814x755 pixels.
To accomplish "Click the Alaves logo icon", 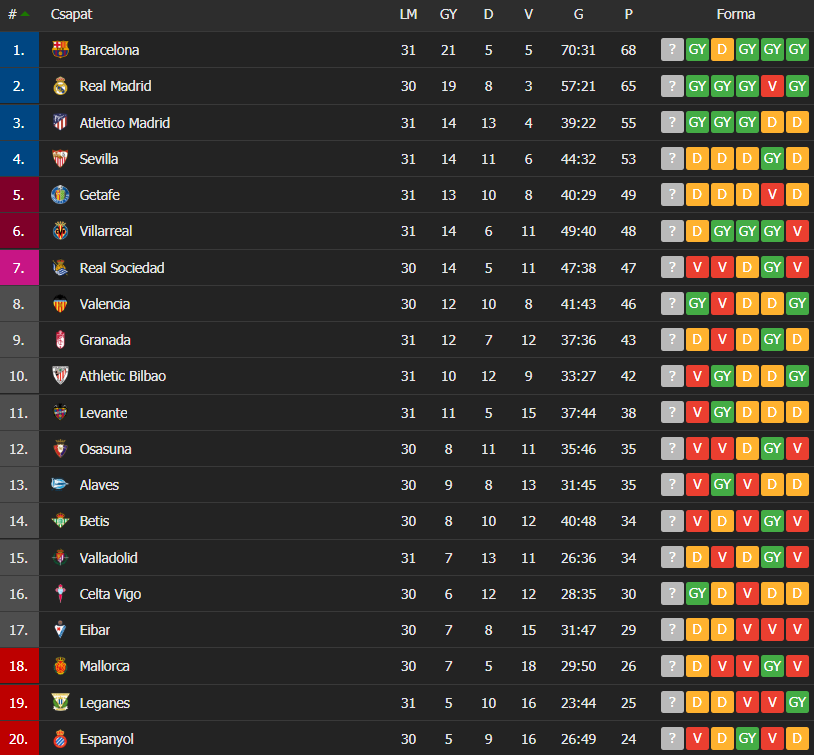I will pyautogui.click(x=60, y=484).
